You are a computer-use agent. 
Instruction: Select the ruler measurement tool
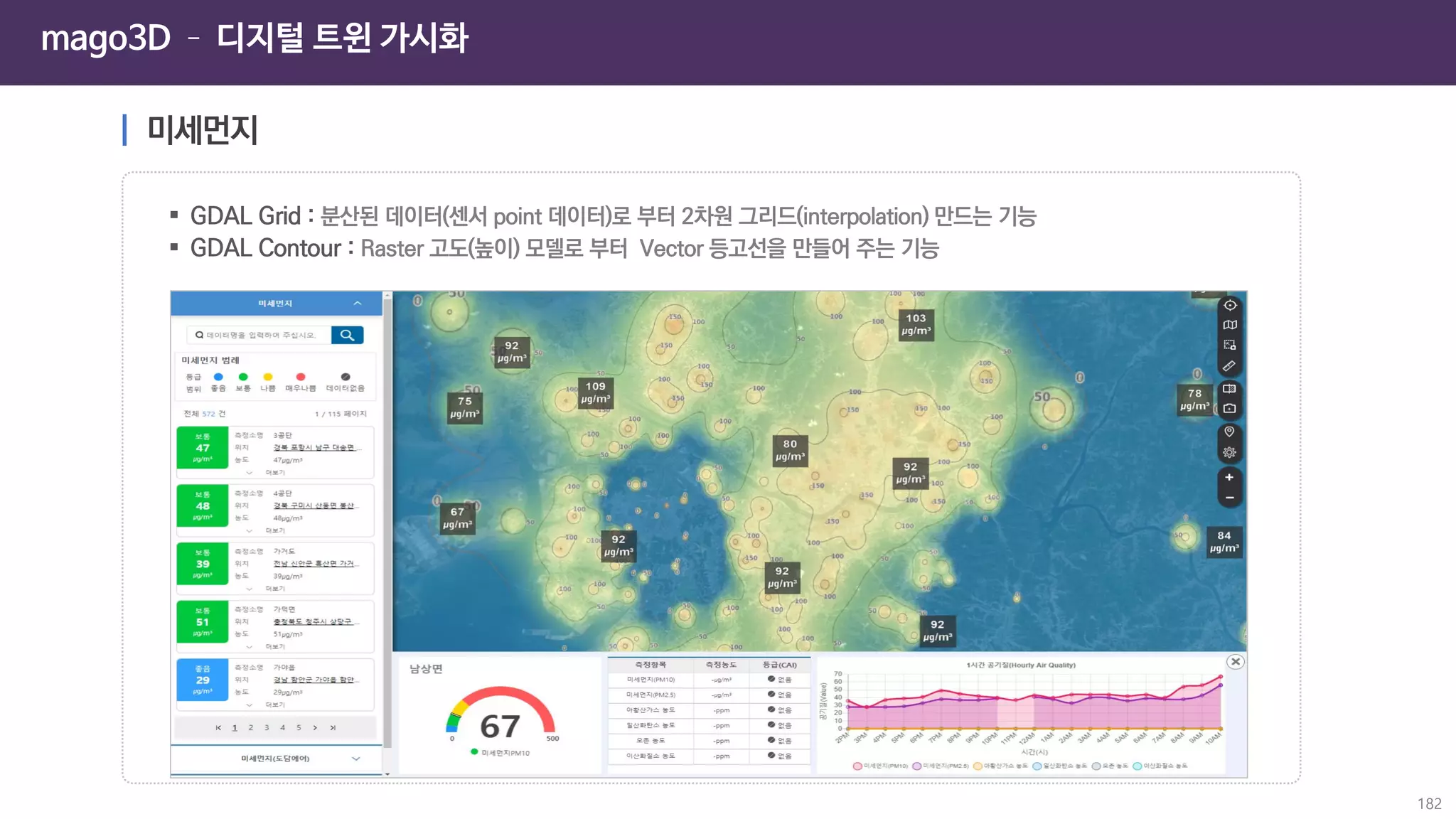pyautogui.click(x=1230, y=365)
